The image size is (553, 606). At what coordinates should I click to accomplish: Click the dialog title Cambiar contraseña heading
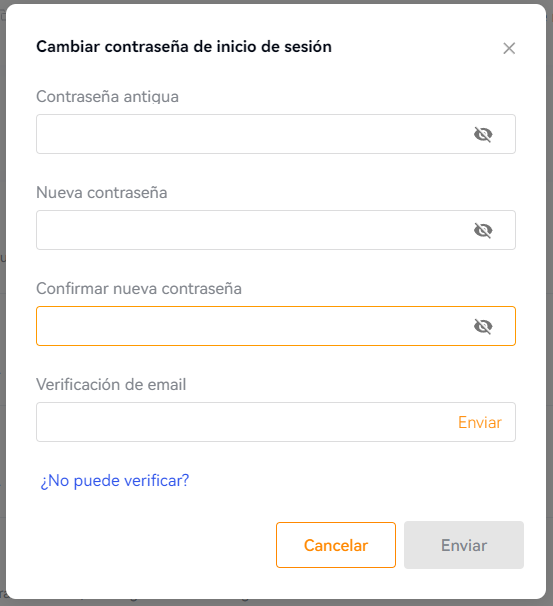click(x=184, y=47)
